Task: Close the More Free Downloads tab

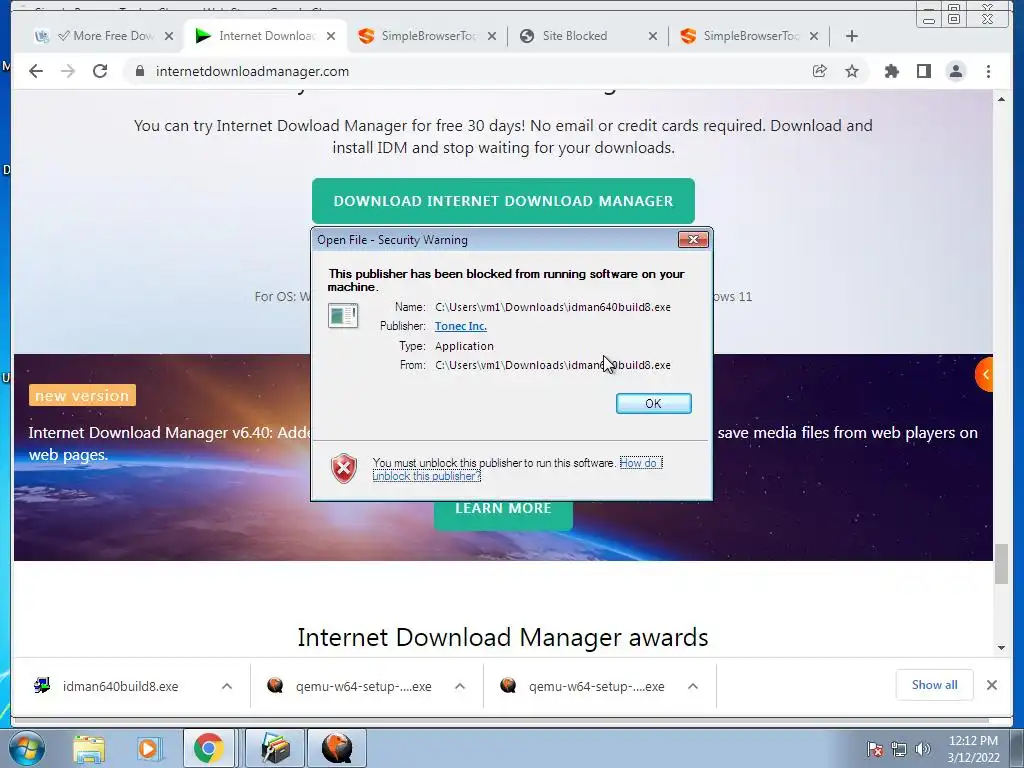Action: click(x=169, y=36)
